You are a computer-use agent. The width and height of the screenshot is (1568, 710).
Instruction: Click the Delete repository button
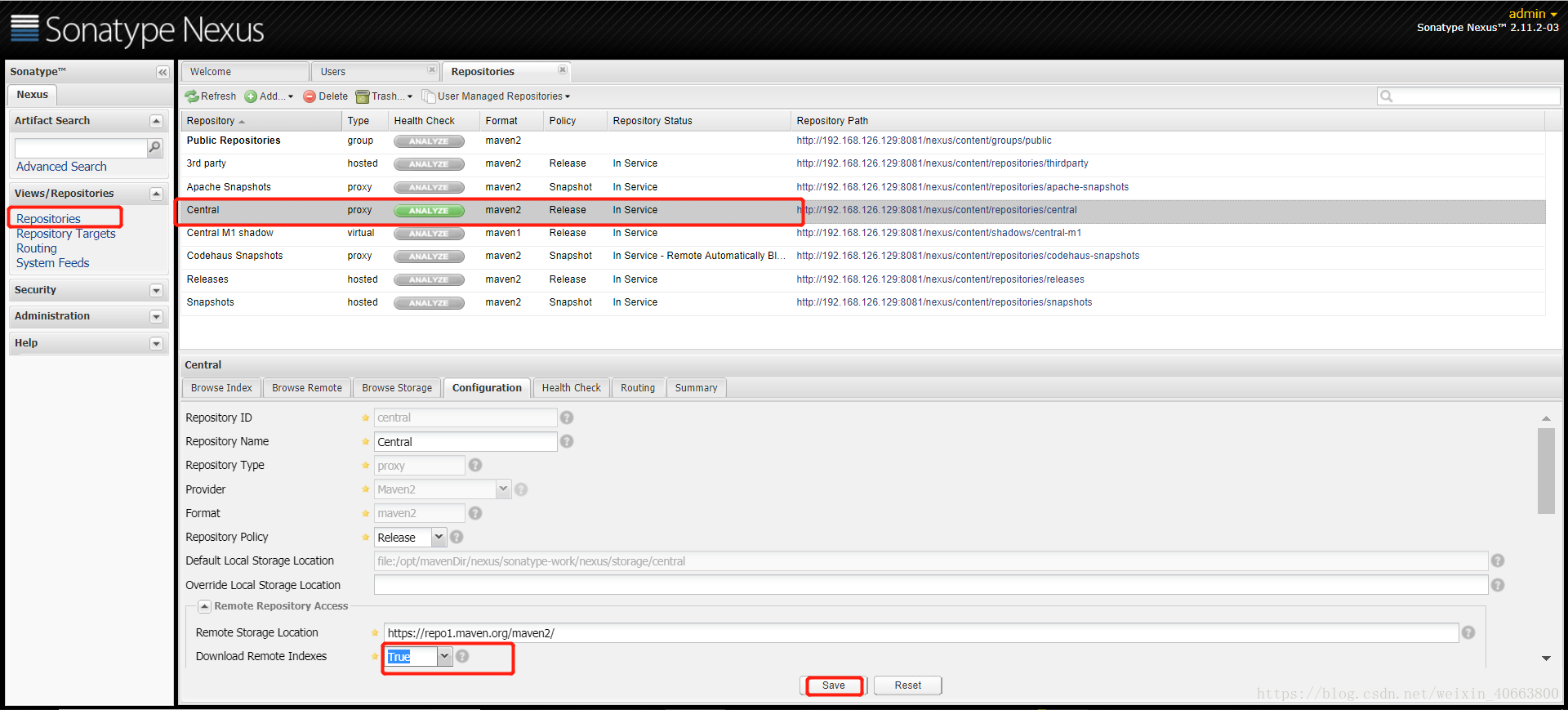326,96
